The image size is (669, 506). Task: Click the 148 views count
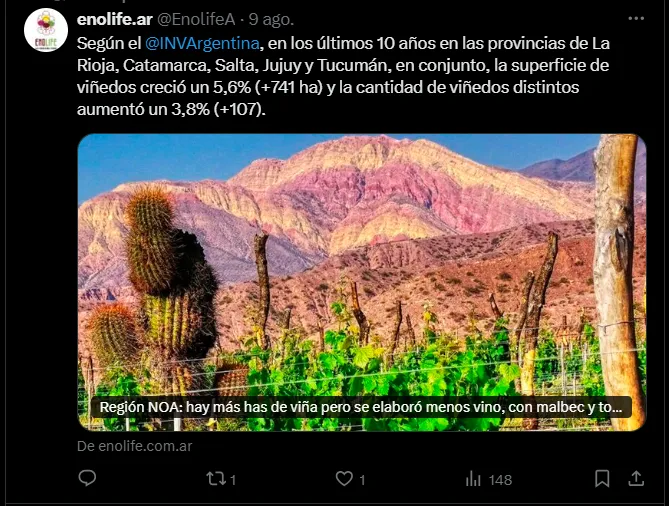(500, 480)
